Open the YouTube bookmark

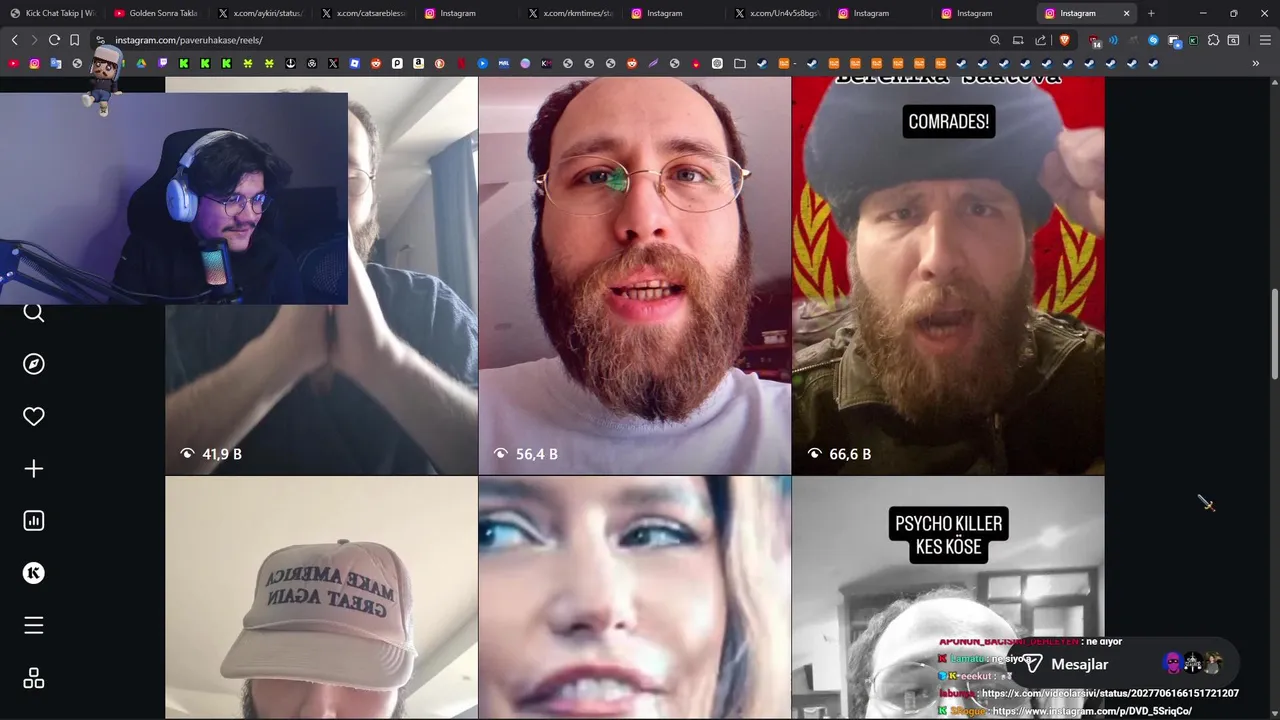(13, 63)
